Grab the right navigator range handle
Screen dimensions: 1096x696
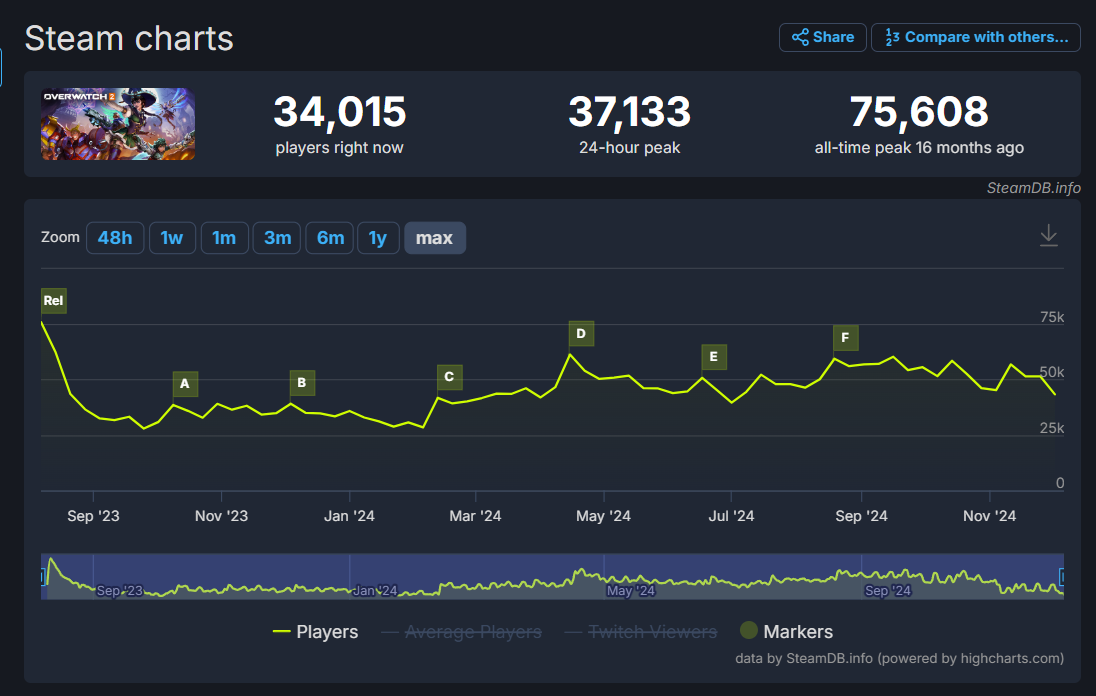click(1062, 577)
